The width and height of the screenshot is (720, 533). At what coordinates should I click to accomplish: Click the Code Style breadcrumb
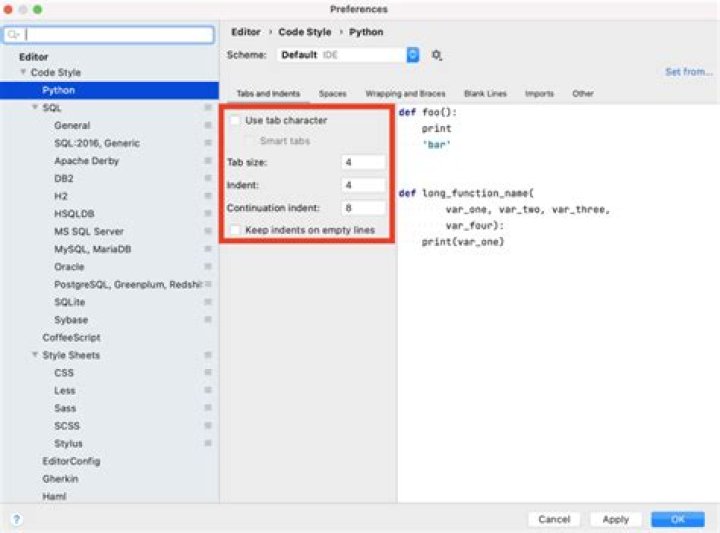point(304,32)
